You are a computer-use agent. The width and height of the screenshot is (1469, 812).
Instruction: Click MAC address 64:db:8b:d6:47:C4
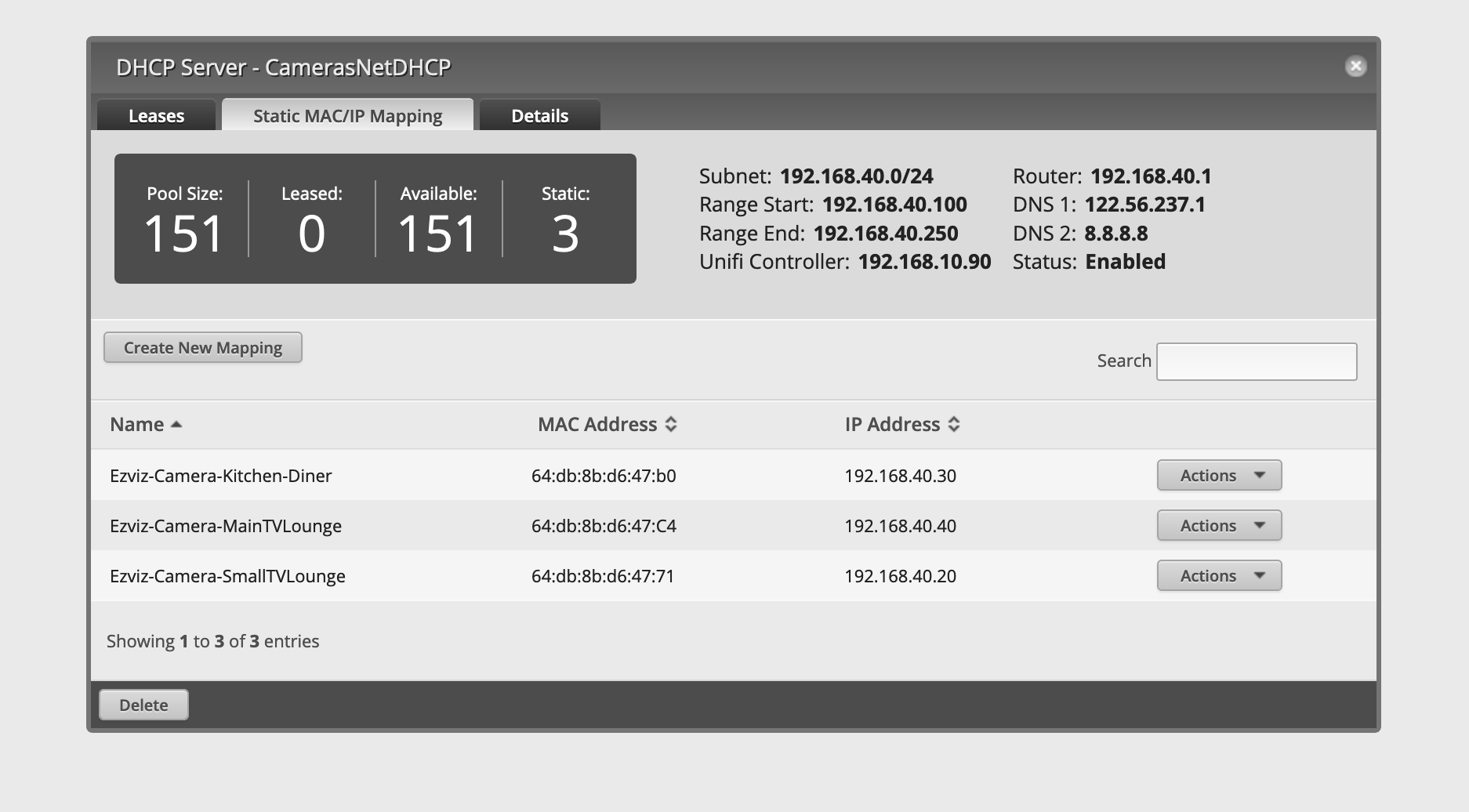[604, 526]
